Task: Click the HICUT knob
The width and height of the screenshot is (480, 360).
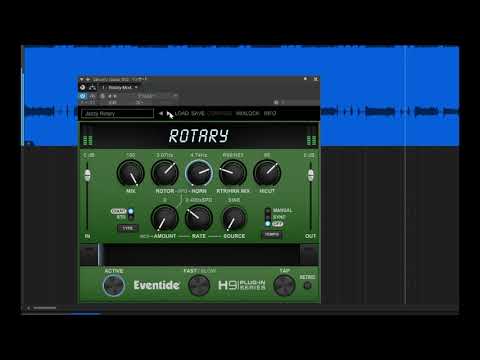Action: click(x=267, y=173)
